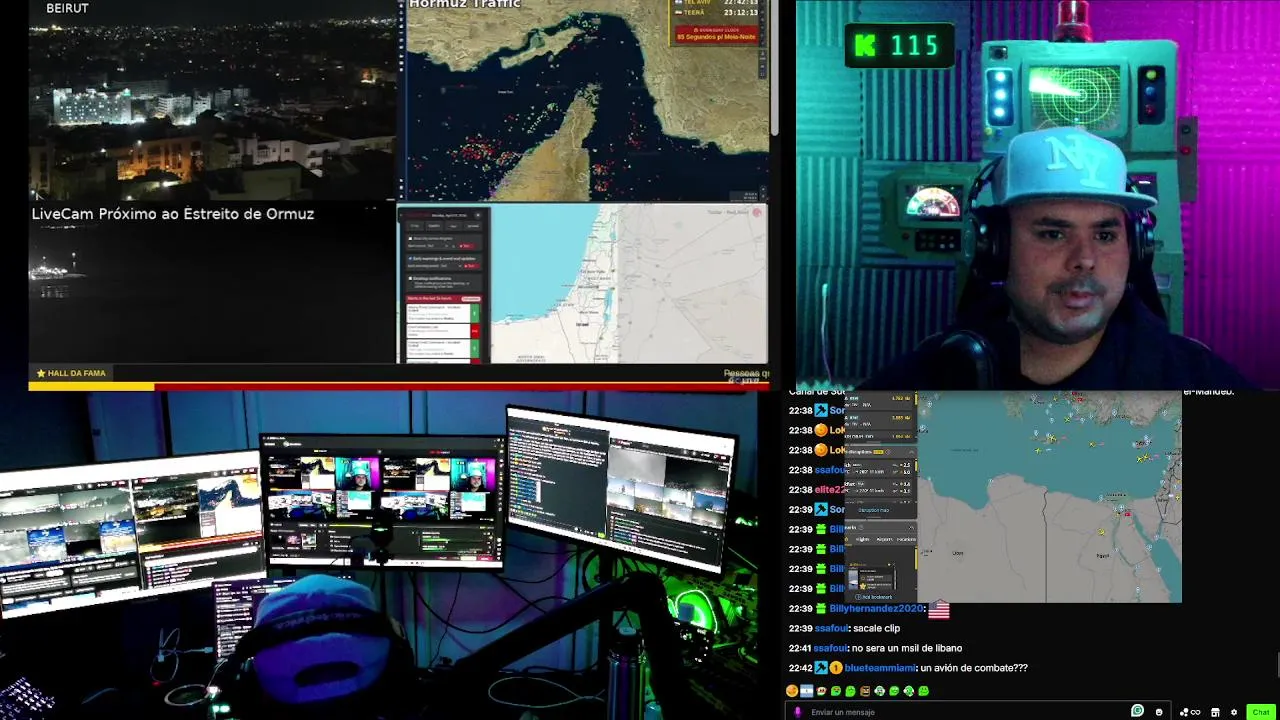
Task: Switch to the Locations tab in bookmarks panel
Action: [907, 539]
